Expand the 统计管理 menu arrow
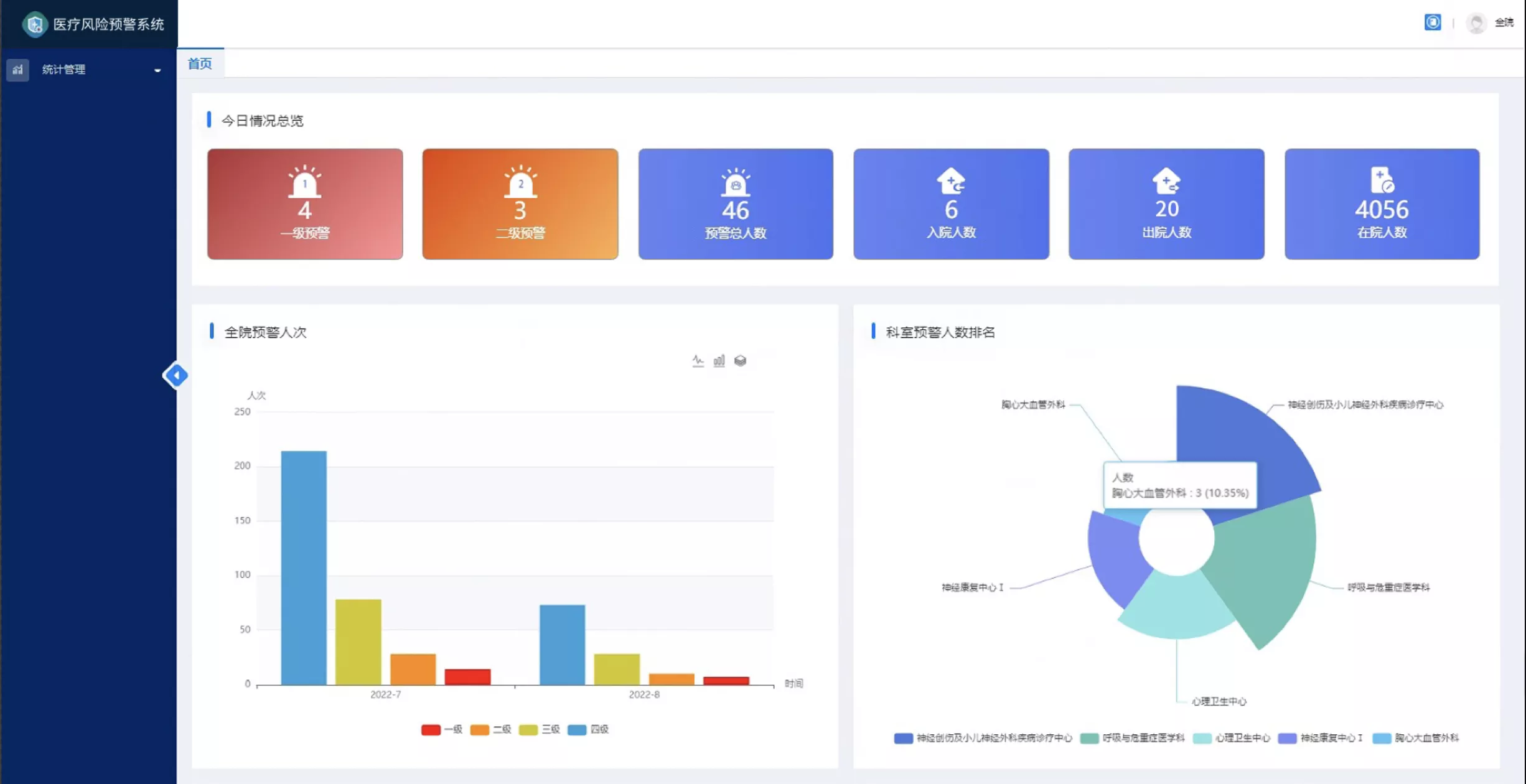 pyautogui.click(x=157, y=70)
